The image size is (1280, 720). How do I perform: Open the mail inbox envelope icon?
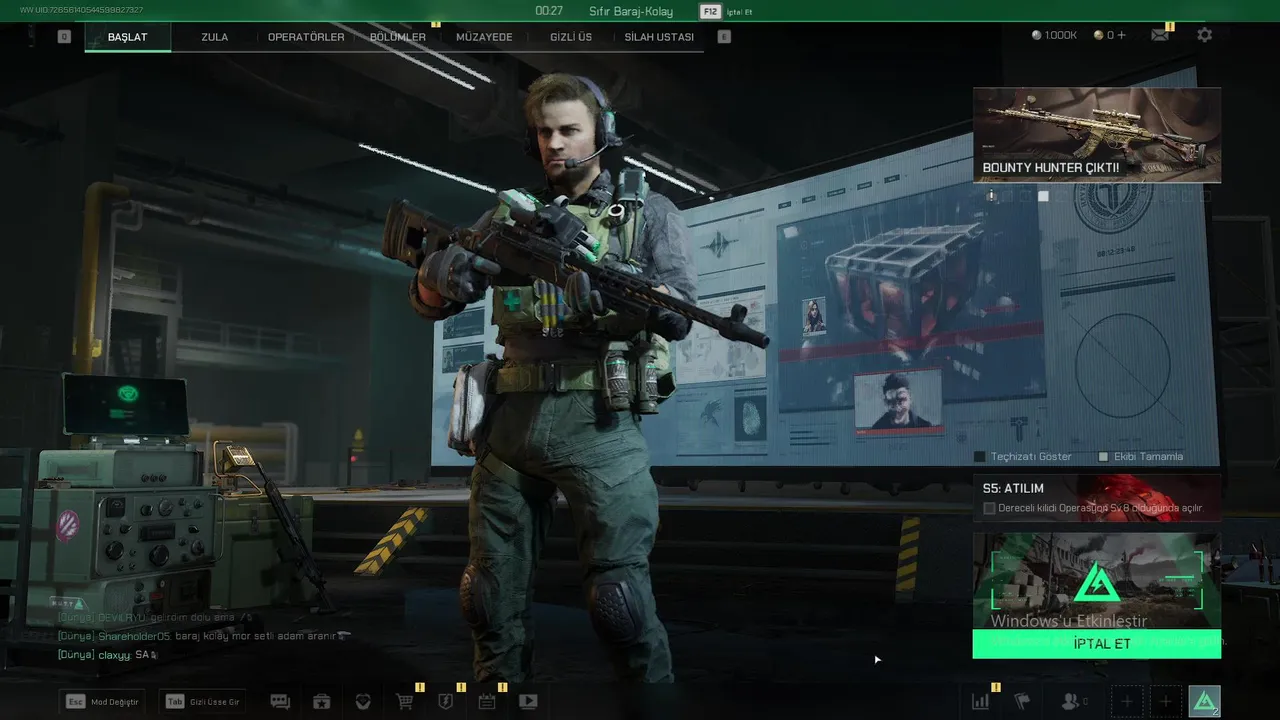pyautogui.click(x=1160, y=35)
